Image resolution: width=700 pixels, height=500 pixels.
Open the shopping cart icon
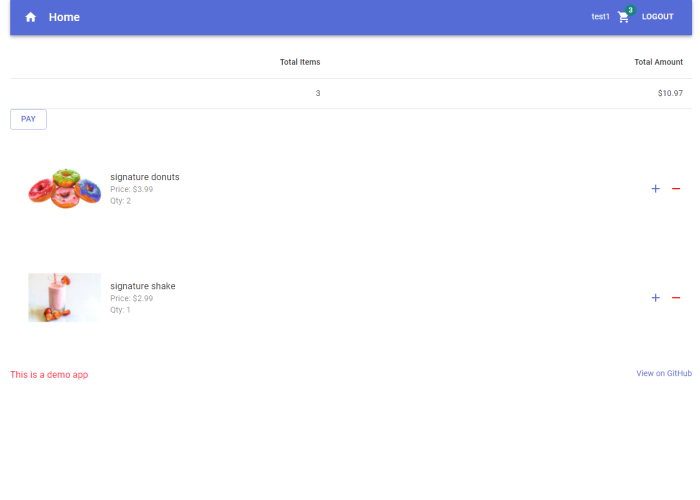click(x=623, y=17)
